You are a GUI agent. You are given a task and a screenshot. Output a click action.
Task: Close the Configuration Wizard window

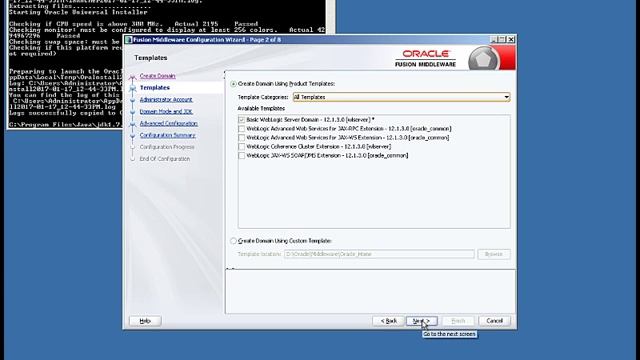tap(511, 40)
